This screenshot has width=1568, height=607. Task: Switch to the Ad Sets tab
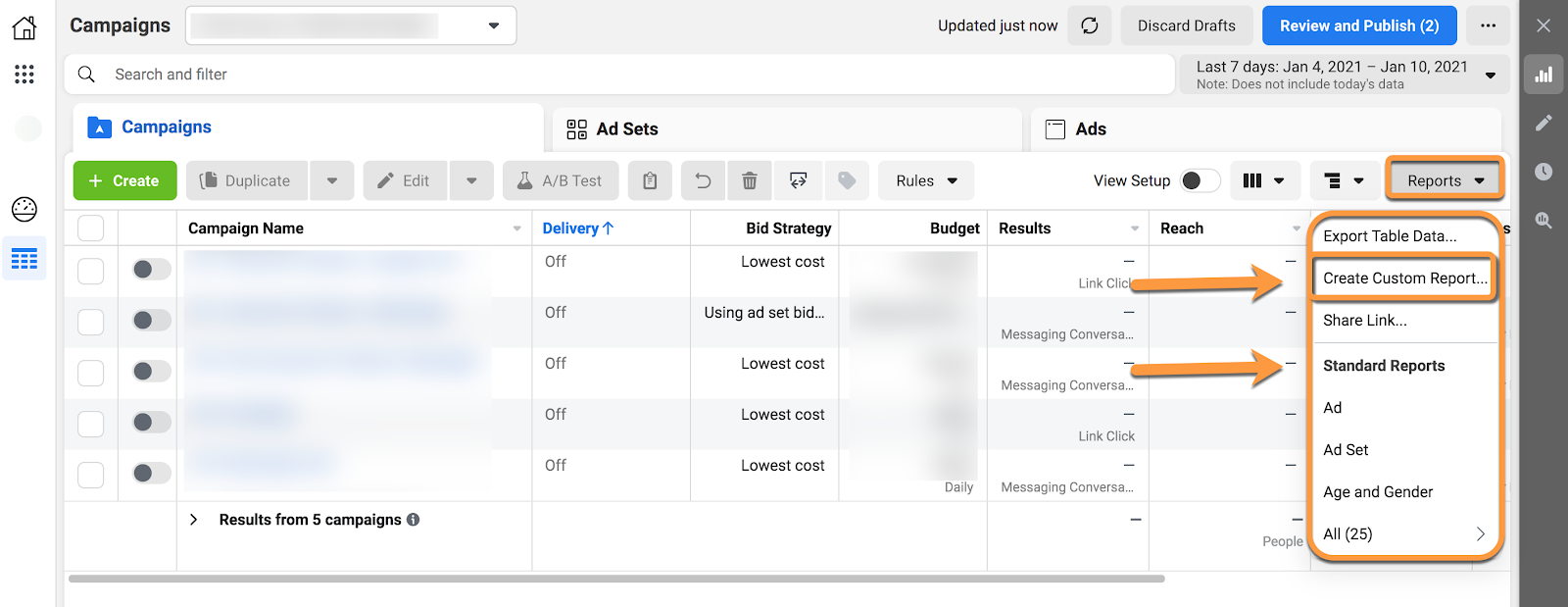627,129
